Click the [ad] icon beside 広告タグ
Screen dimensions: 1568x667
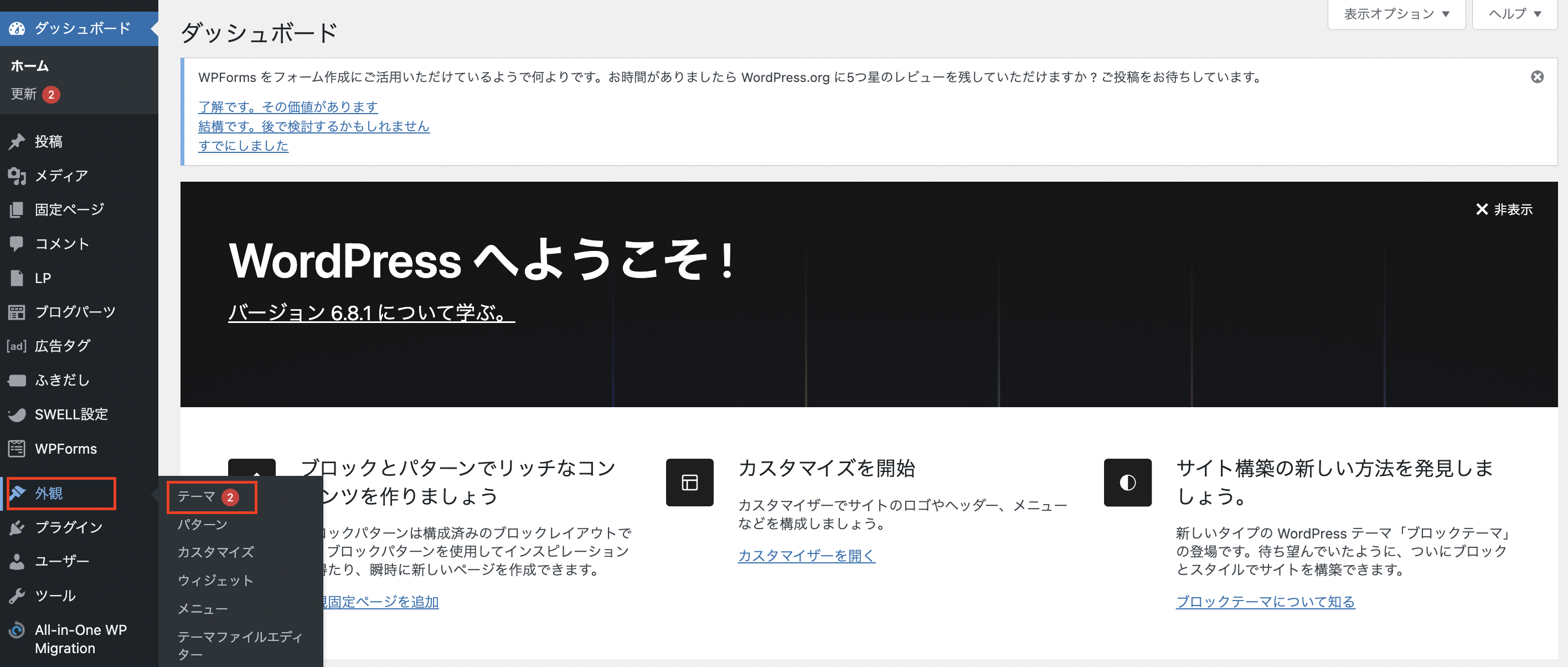pyautogui.click(x=17, y=346)
